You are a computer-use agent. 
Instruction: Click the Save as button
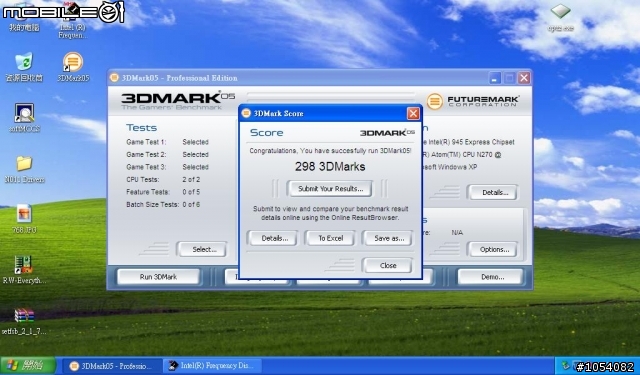(389, 238)
